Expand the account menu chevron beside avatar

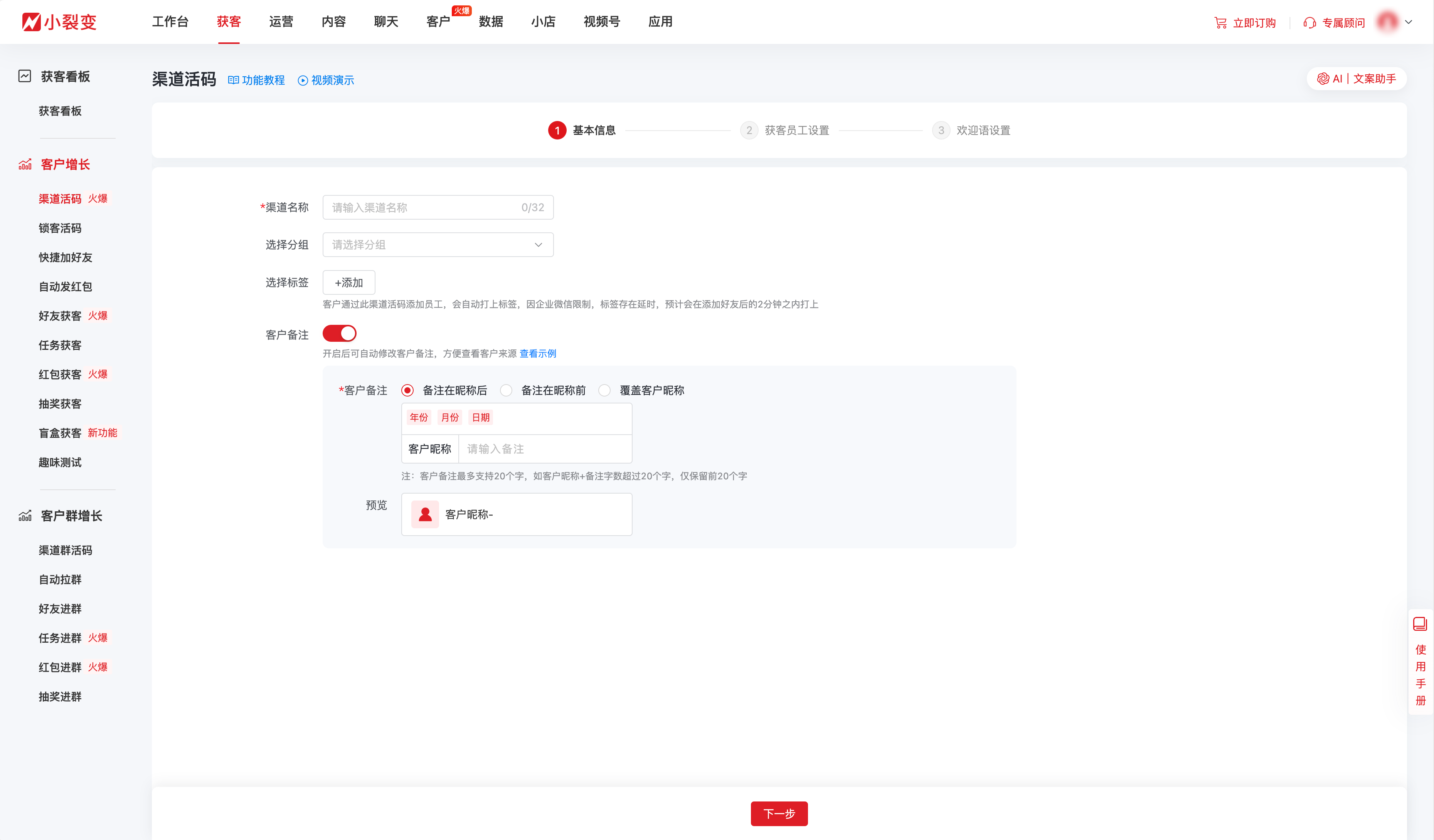click(x=1409, y=22)
